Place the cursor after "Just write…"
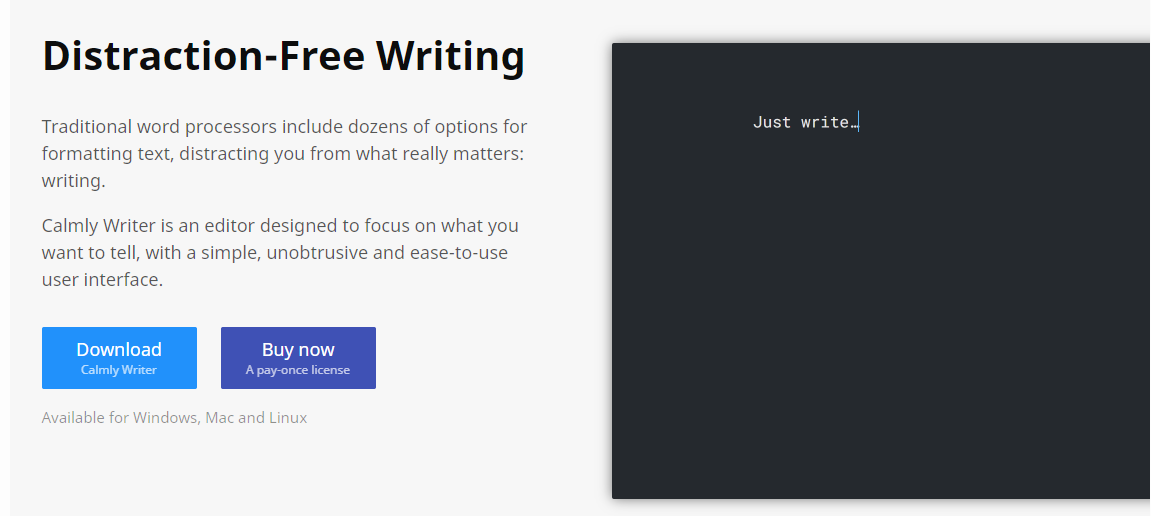Image resolution: width=1151 pixels, height=516 pixels. pyautogui.click(x=859, y=123)
